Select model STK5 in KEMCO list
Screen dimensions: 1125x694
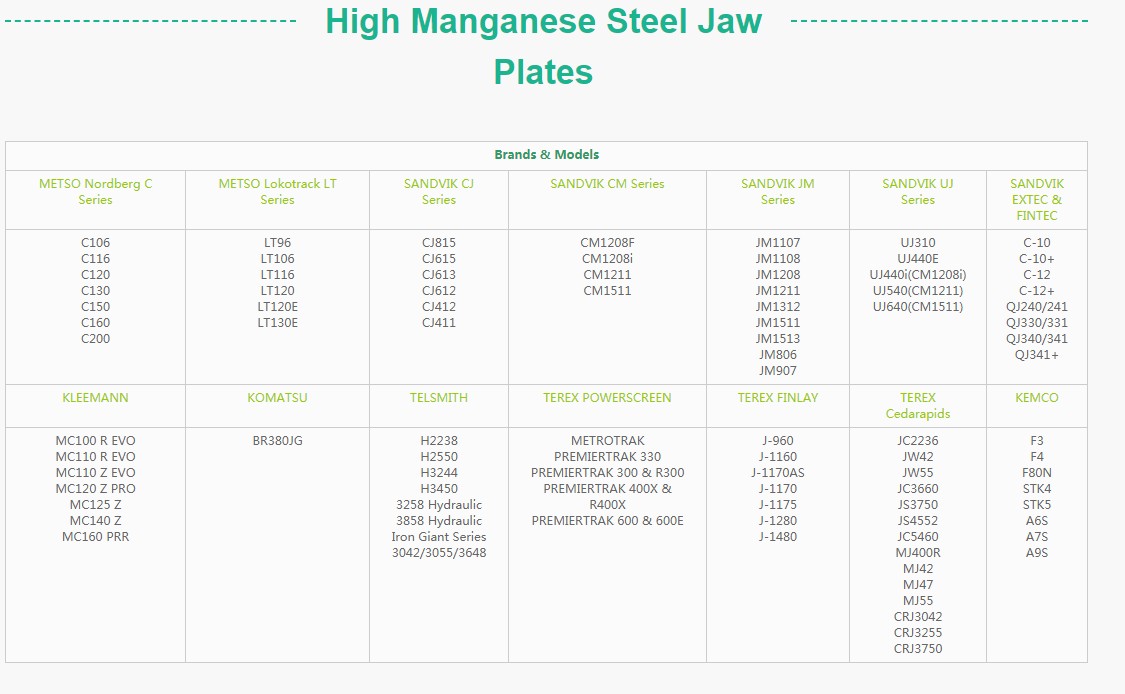1037,505
